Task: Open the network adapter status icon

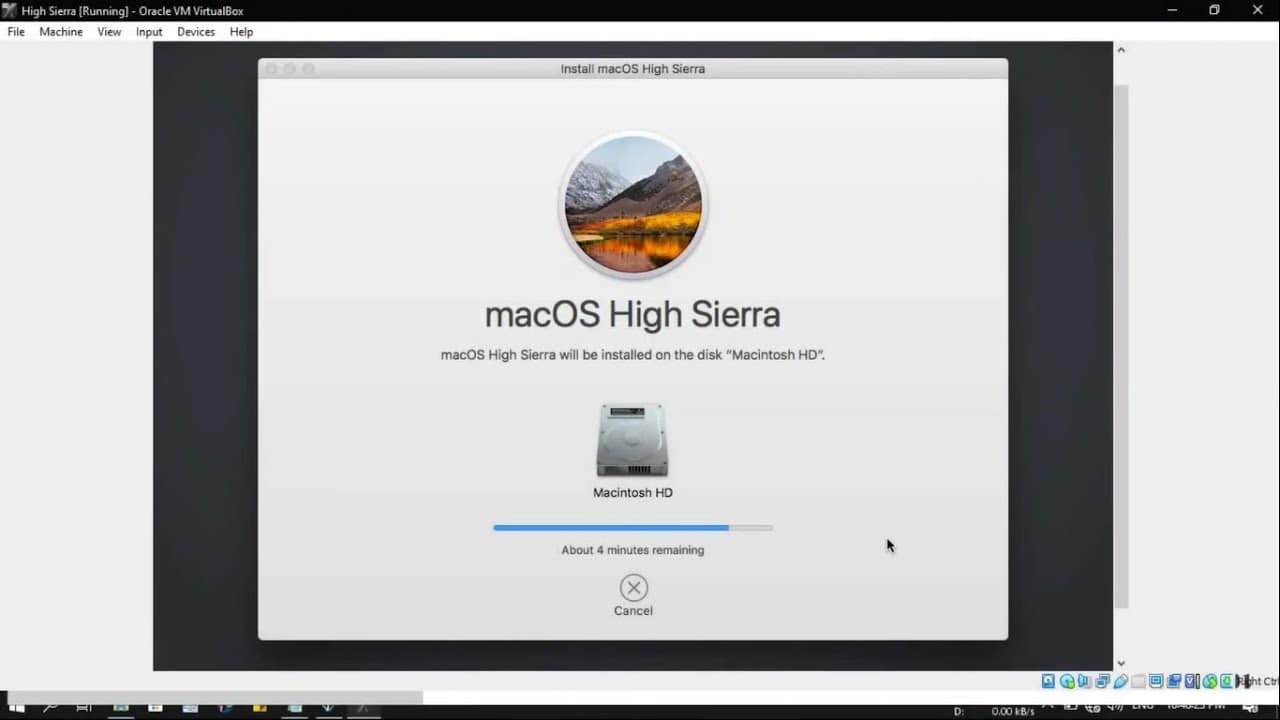Action: click(1103, 681)
